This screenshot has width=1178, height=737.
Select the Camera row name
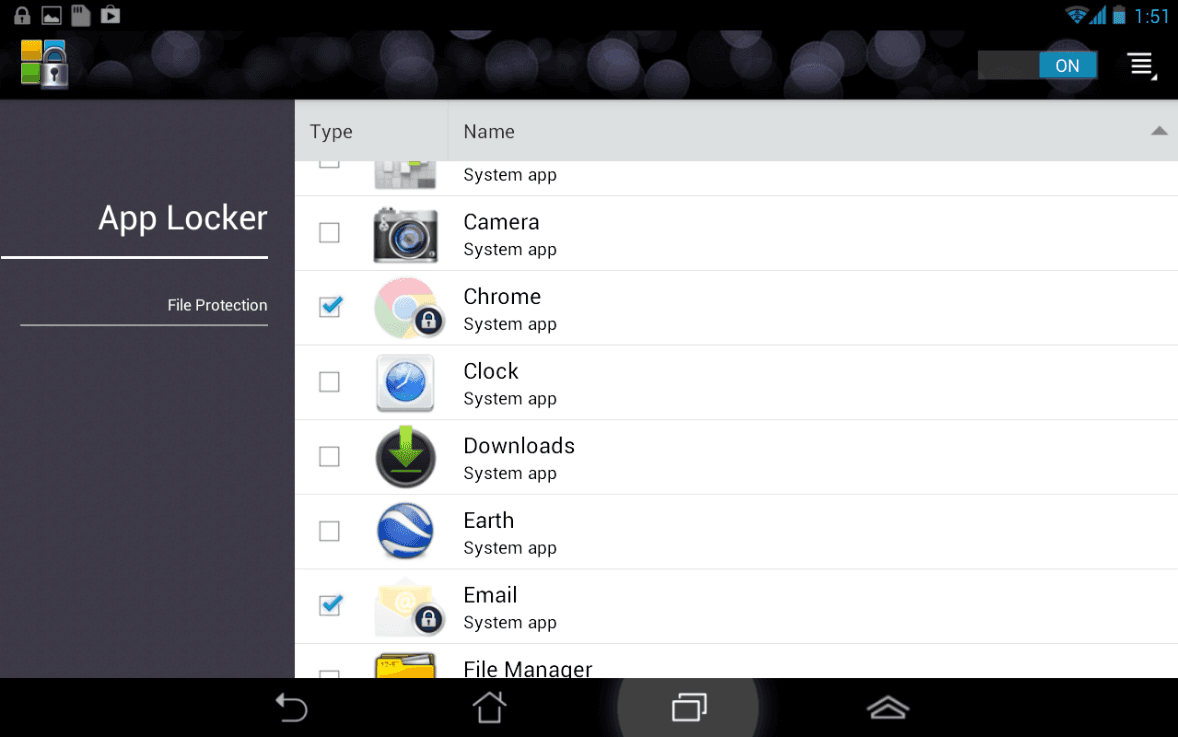[501, 222]
